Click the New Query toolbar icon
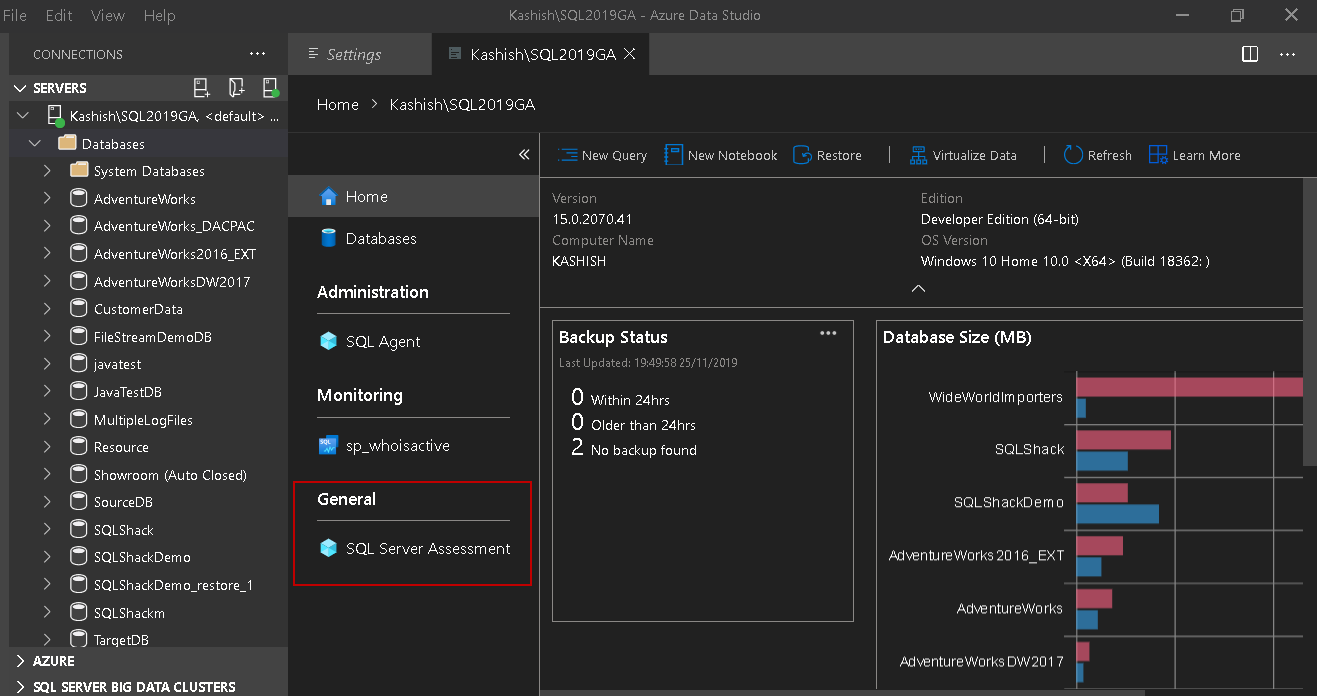1317x696 pixels. [x=569, y=155]
